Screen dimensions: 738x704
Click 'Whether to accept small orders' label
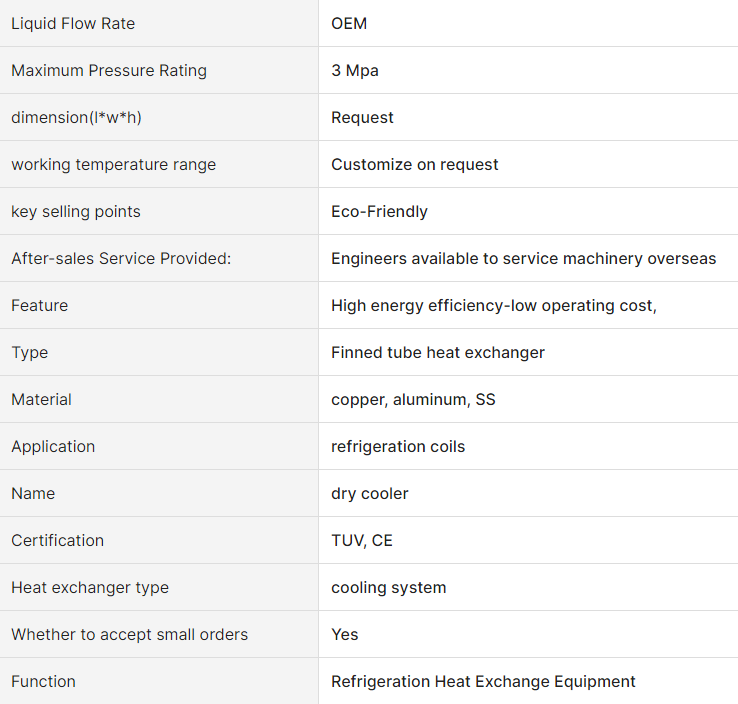click(x=129, y=634)
